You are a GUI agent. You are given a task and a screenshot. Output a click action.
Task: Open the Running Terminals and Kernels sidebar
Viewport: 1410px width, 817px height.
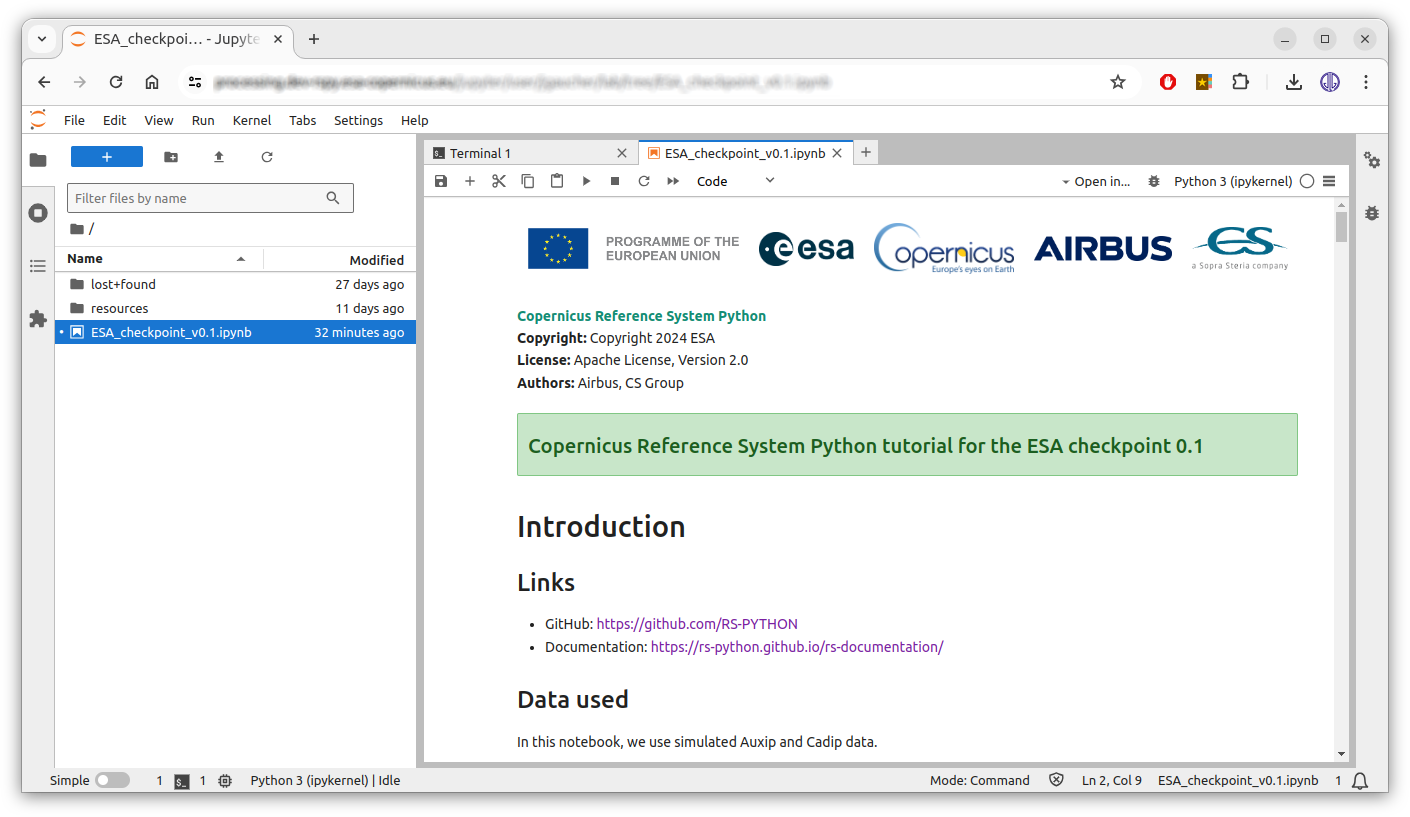point(38,213)
